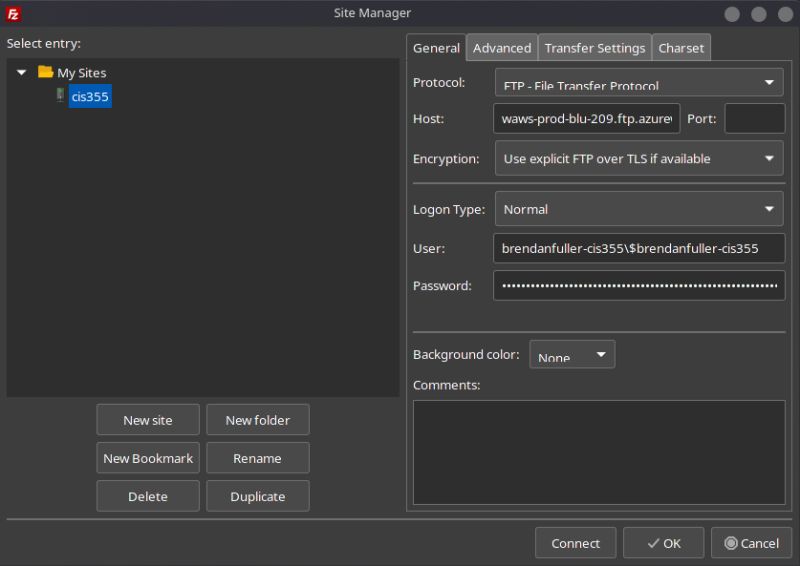Open the Advanced tab
The image size is (800, 566).
pos(502,48)
